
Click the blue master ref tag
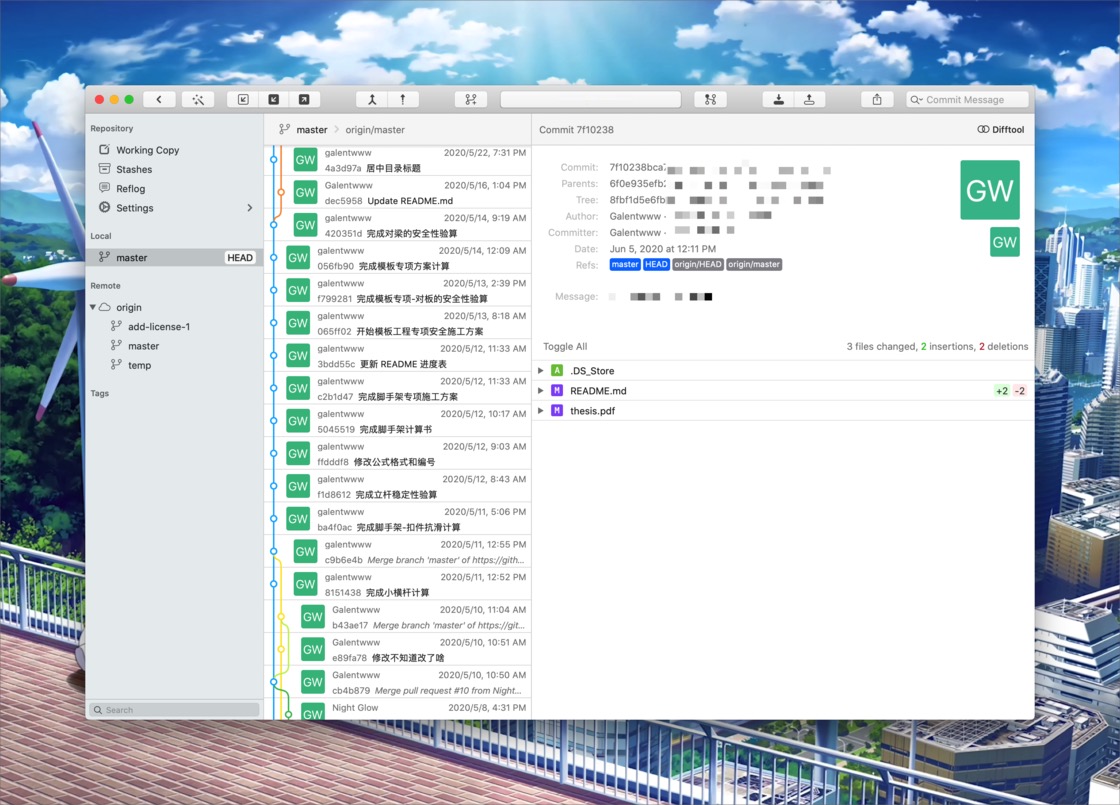[625, 264]
